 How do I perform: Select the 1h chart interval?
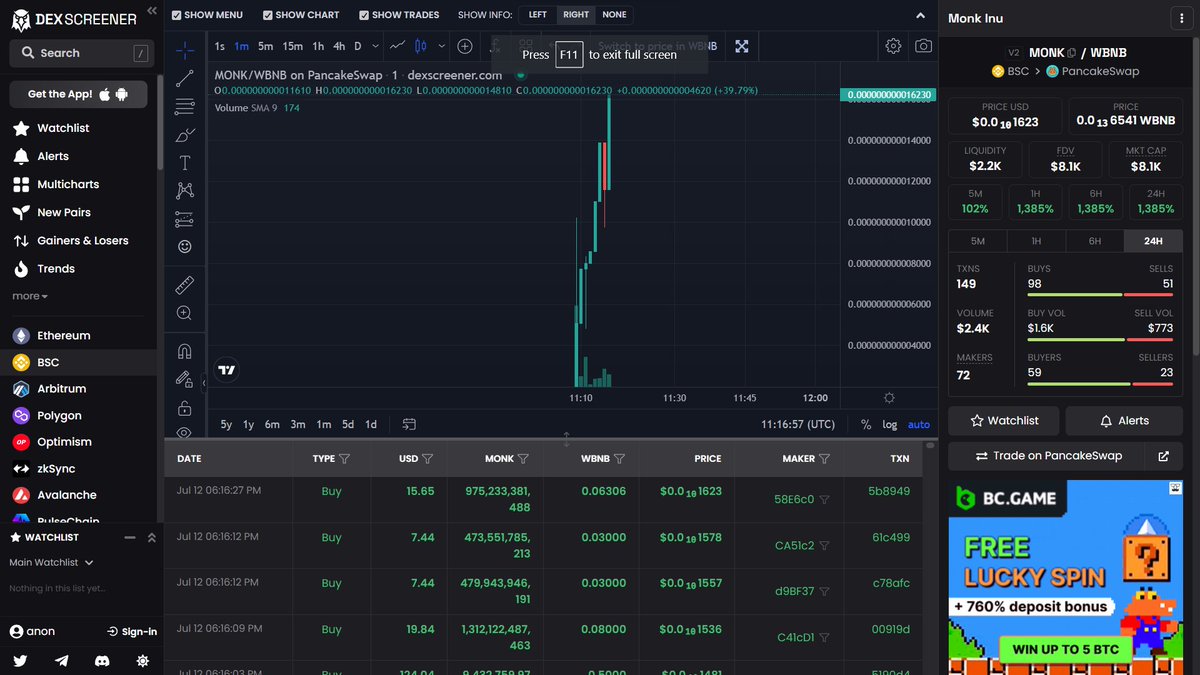click(318, 46)
